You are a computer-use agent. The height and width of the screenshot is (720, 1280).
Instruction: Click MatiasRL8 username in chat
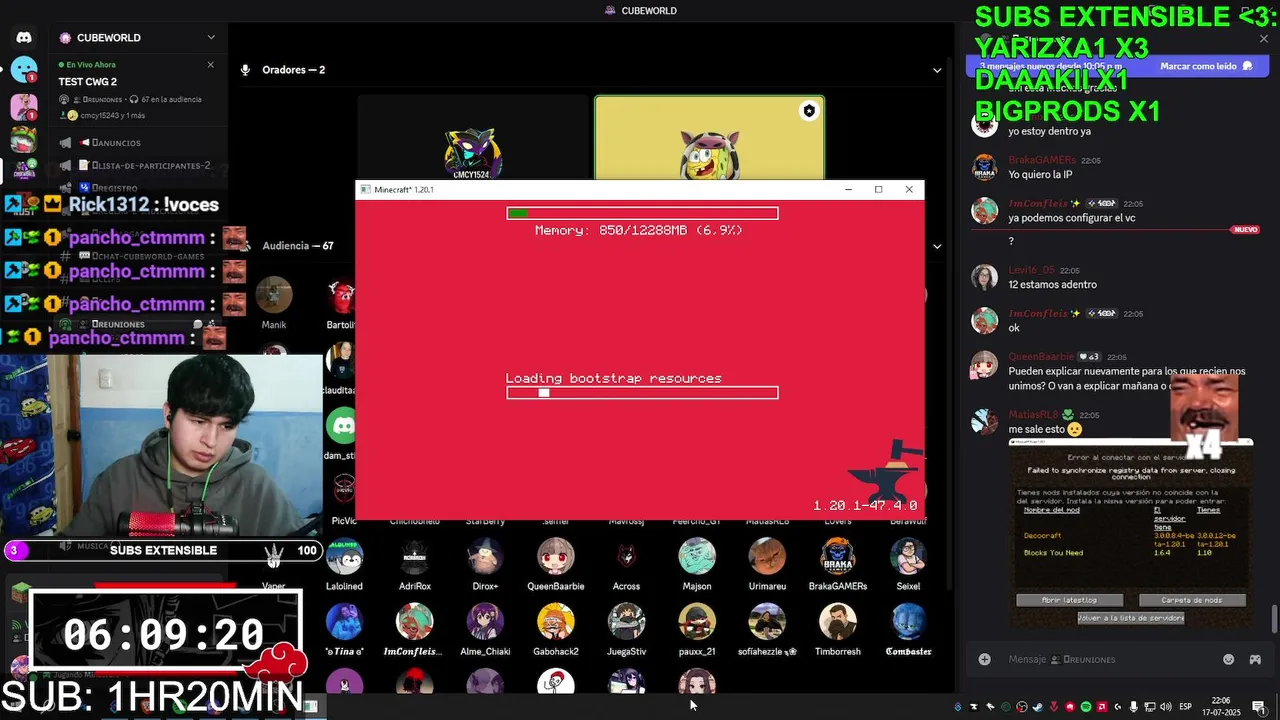[x=1033, y=415]
